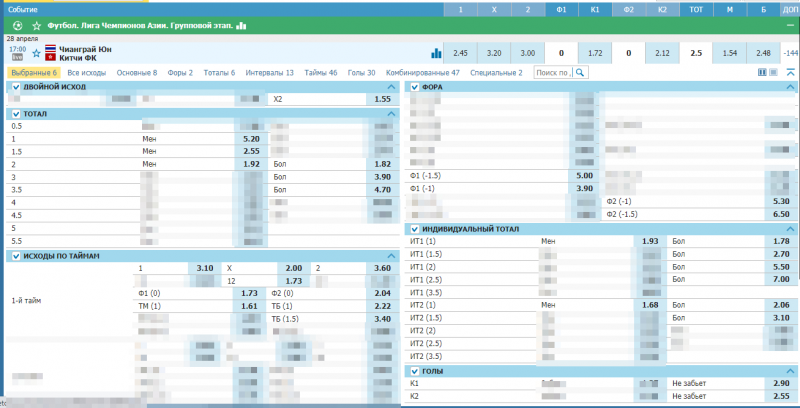Click the market search input field
The image size is (800, 408).
click(552, 72)
